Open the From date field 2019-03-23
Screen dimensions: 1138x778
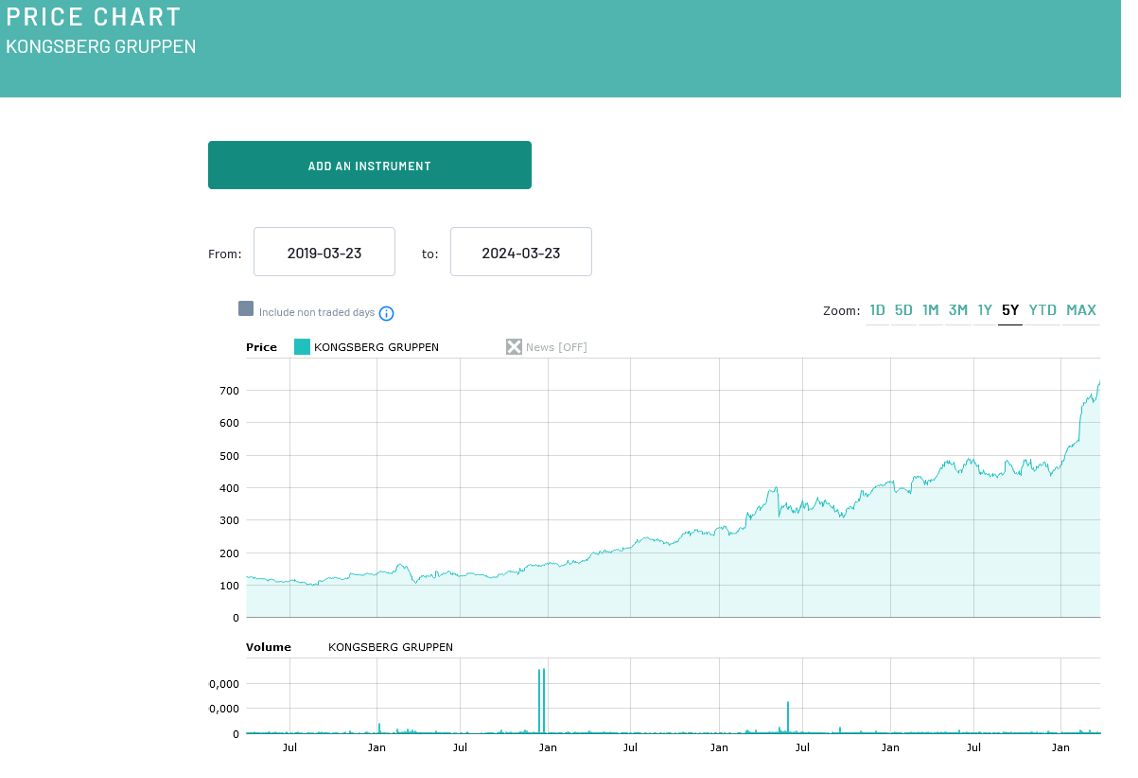(x=324, y=252)
